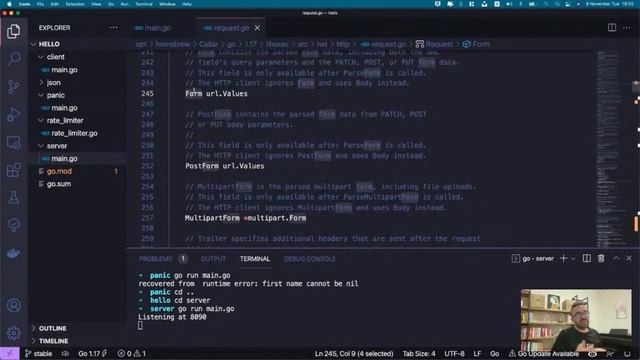Open the Remote Explorer view

tap(13, 142)
